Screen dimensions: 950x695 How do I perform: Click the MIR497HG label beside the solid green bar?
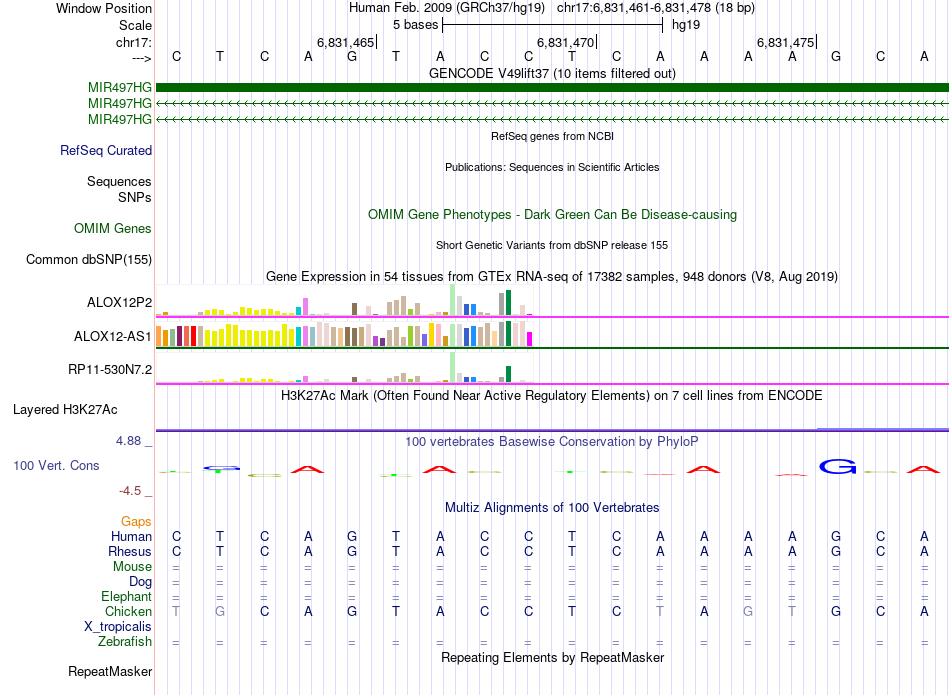[120, 87]
